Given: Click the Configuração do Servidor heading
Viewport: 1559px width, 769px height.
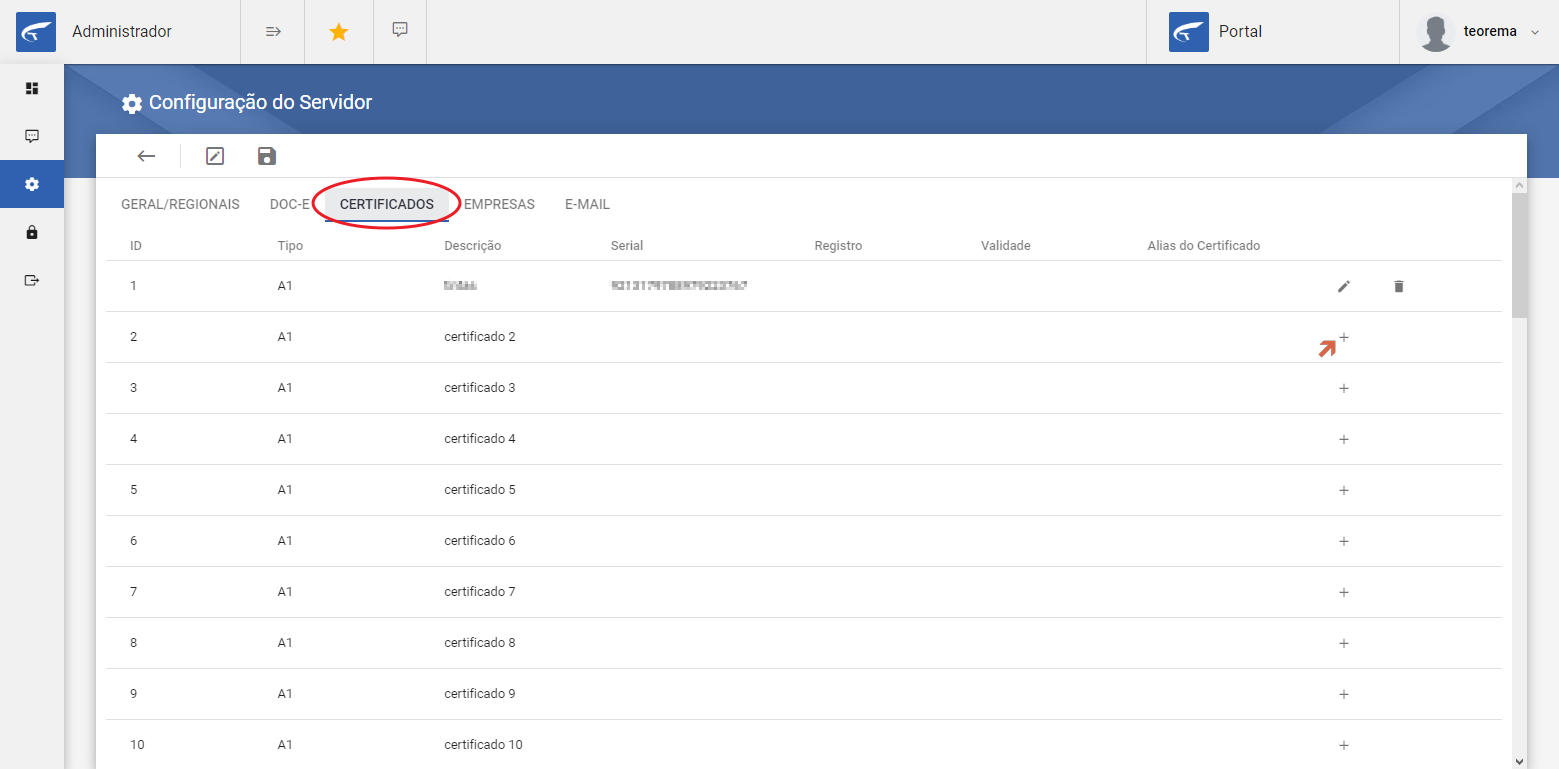Looking at the screenshot, I should [x=260, y=102].
